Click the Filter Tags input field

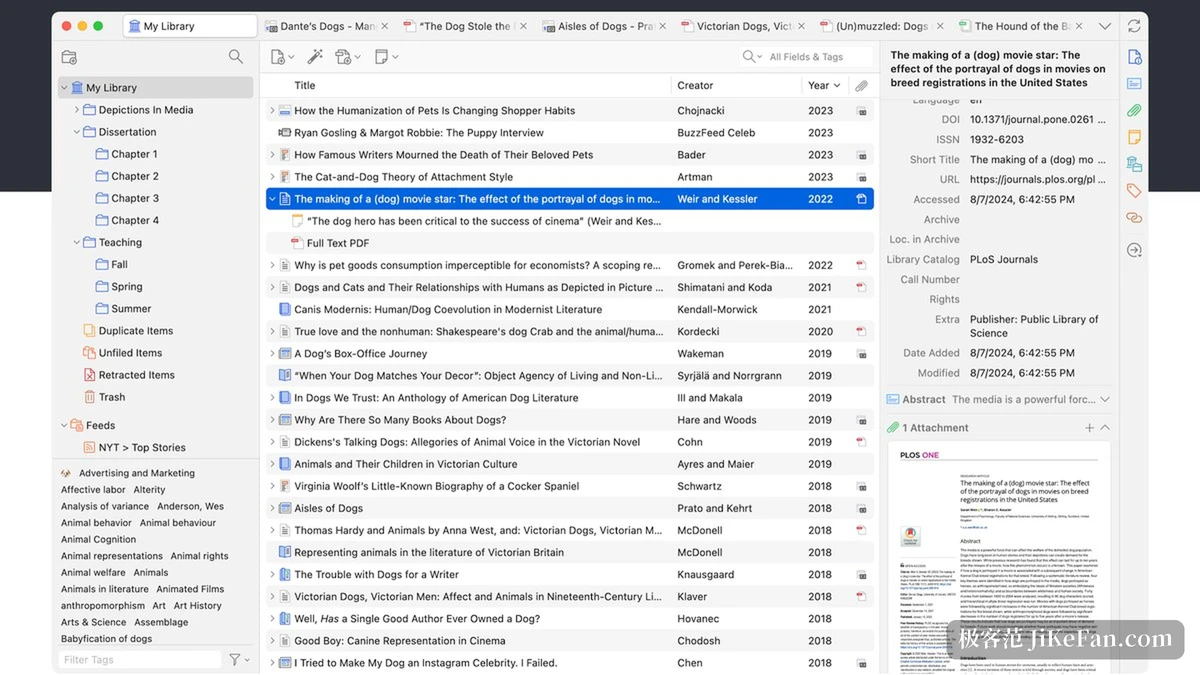(x=139, y=659)
